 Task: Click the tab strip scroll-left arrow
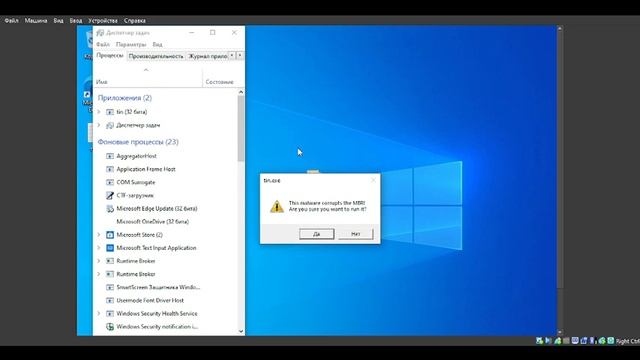[232, 56]
